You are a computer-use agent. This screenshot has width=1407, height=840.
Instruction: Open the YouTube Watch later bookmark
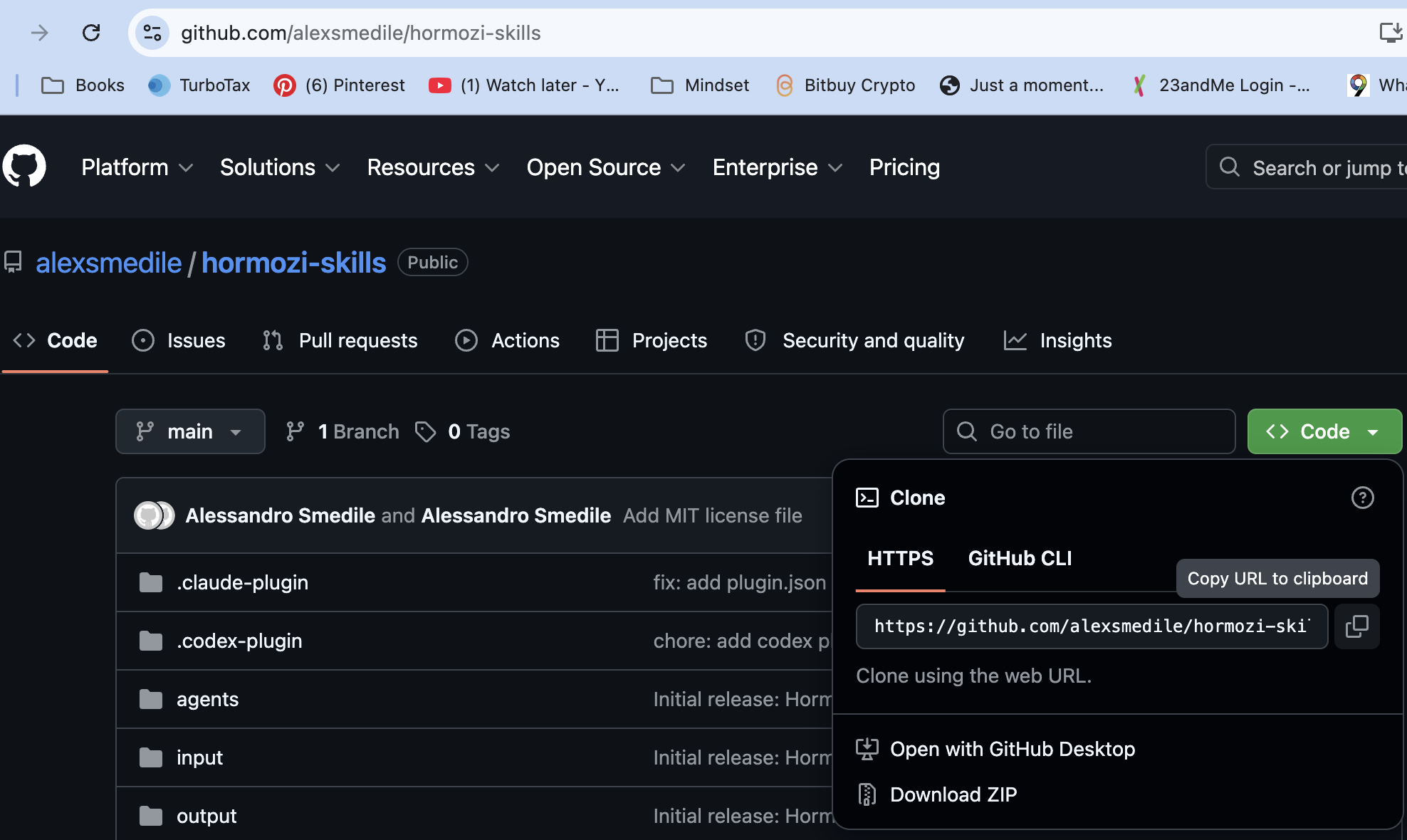click(x=524, y=85)
